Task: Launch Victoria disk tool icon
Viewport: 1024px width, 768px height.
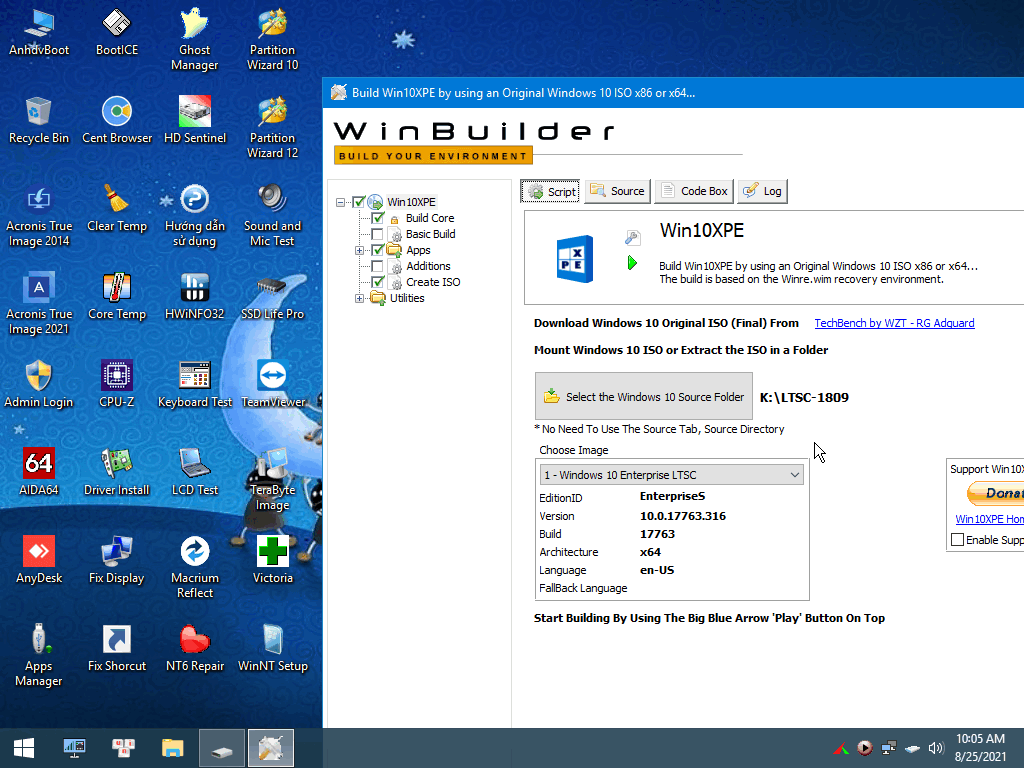Action: pos(272,560)
